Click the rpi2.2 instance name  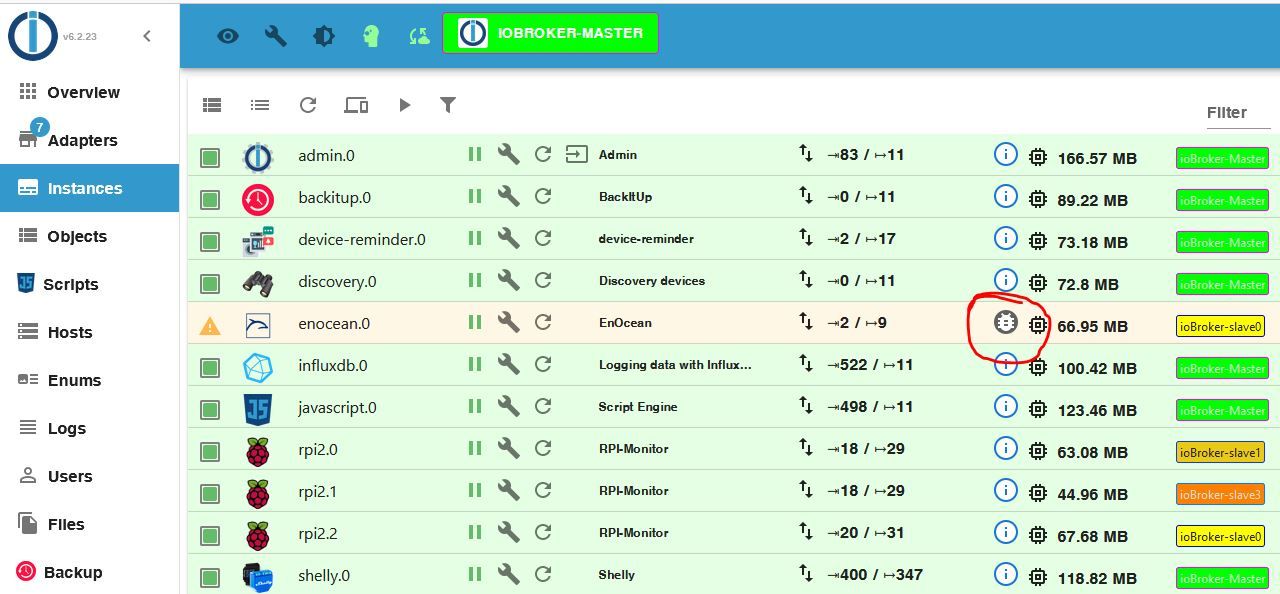[318, 533]
